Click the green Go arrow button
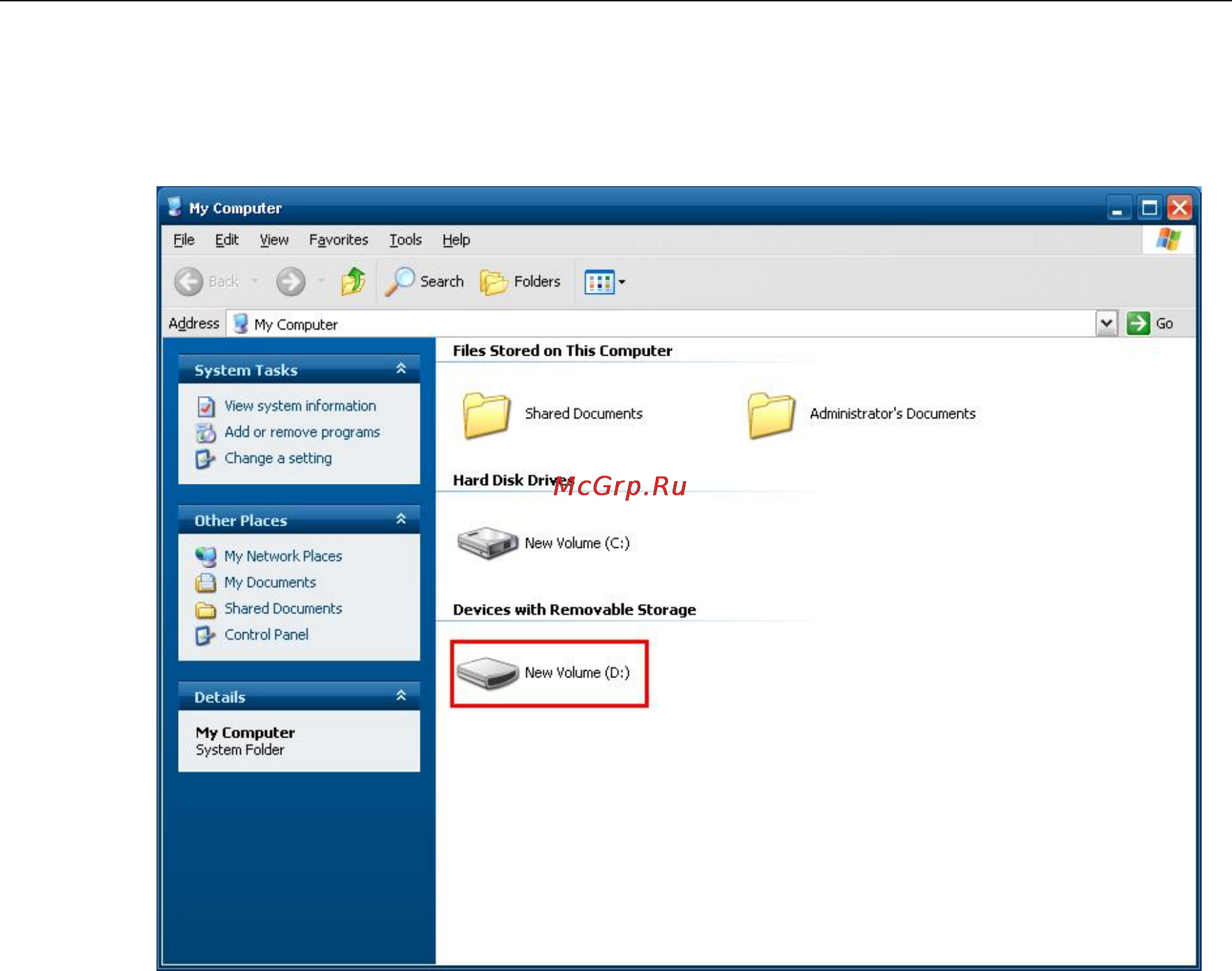1232x971 pixels. tap(1138, 323)
